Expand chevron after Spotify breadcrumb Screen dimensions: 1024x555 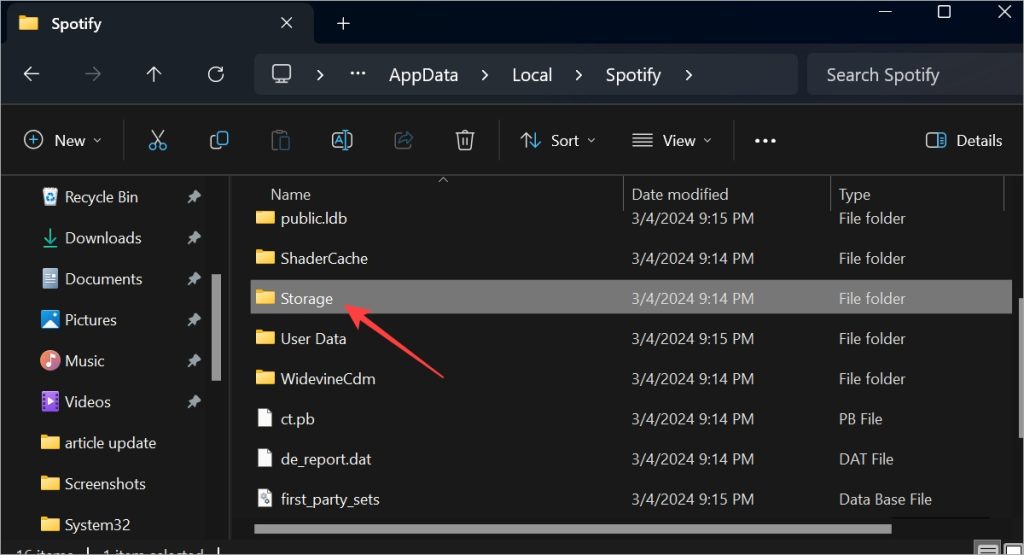click(688, 75)
